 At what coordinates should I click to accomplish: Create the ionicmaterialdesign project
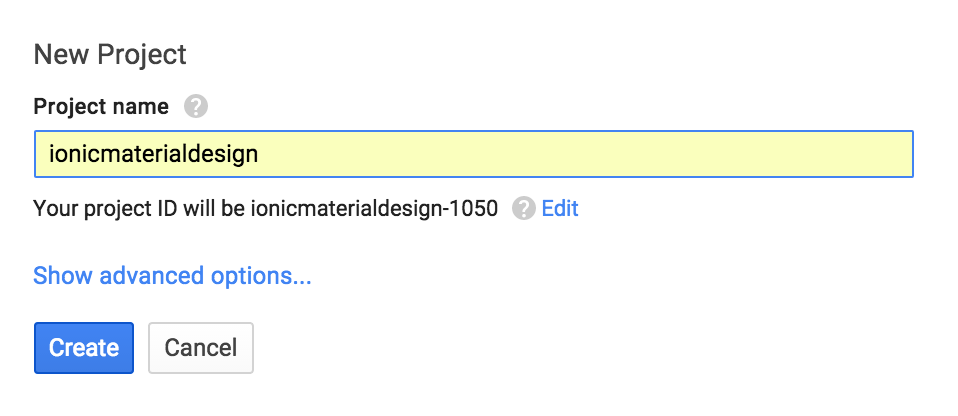click(x=84, y=347)
